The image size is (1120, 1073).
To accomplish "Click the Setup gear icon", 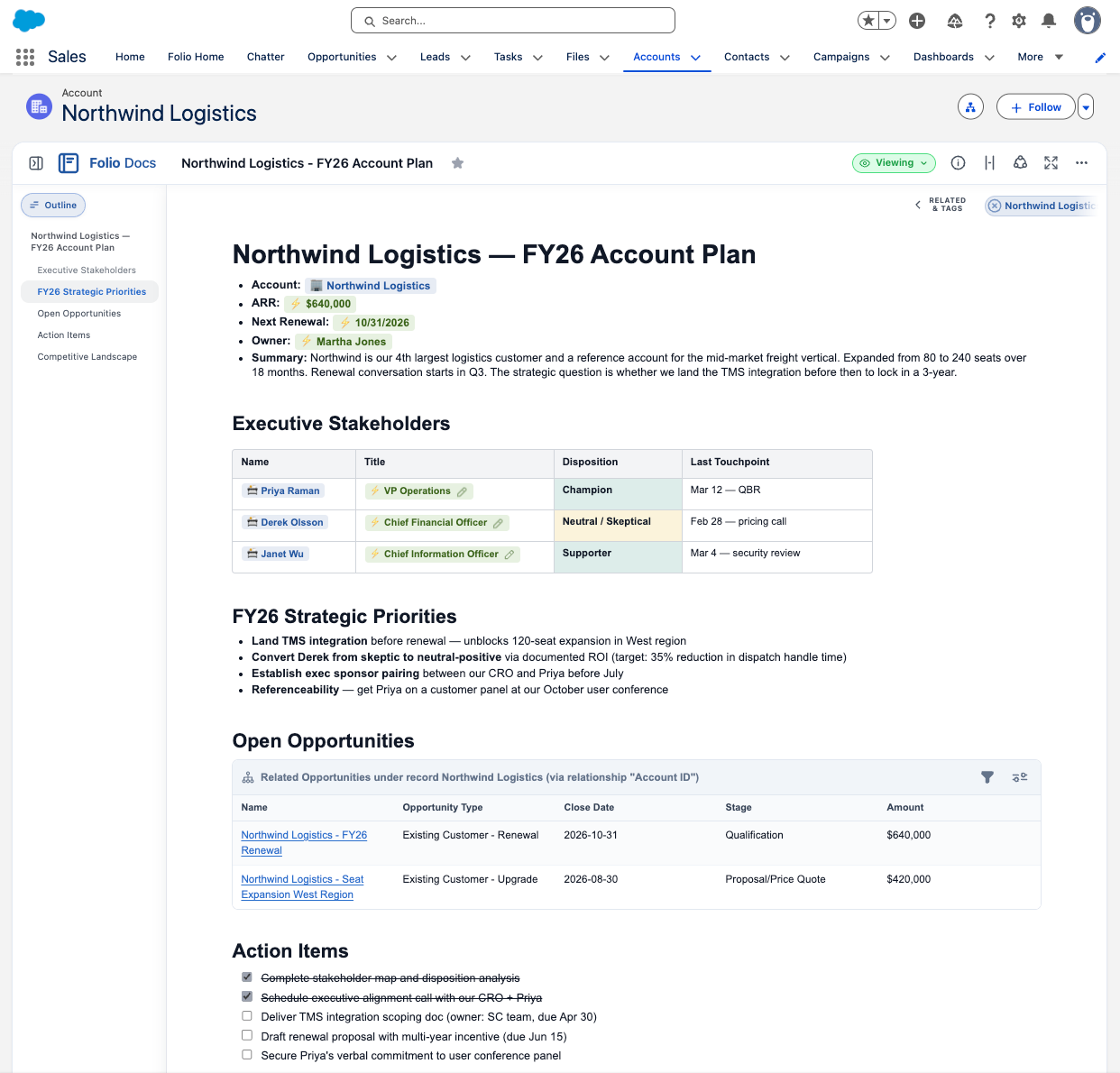I will pos(1018,20).
